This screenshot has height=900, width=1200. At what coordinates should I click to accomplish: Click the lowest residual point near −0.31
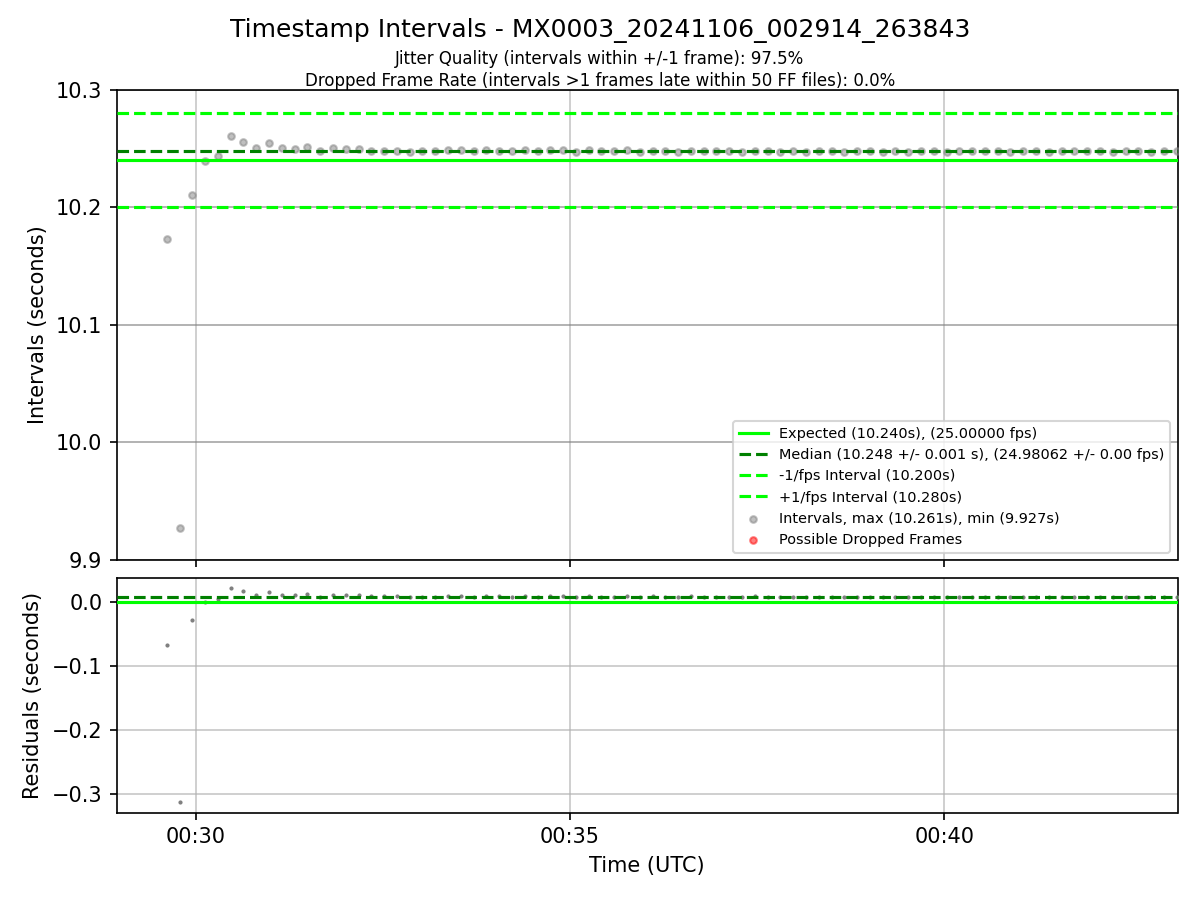180,802
